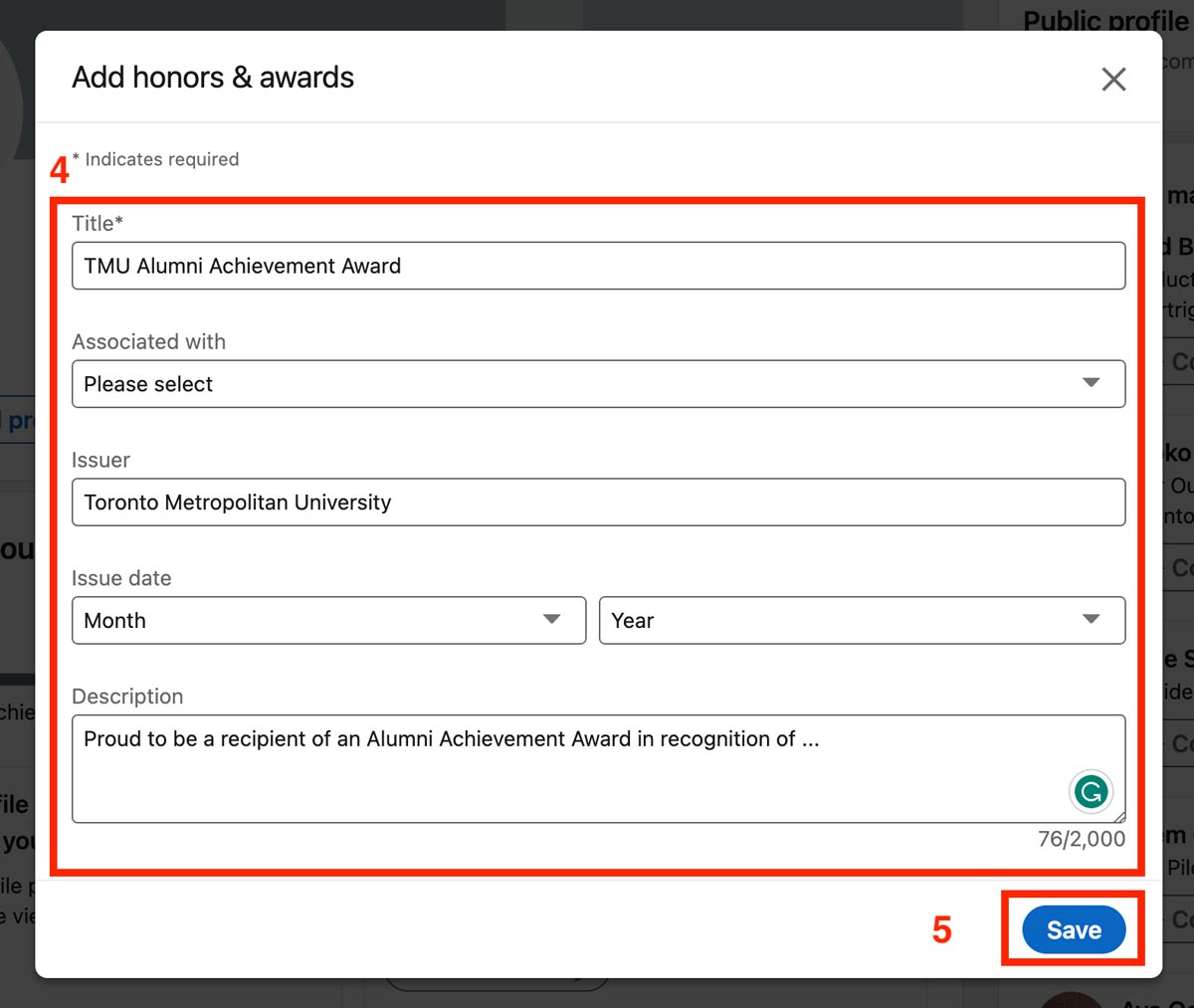The image size is (1194, 1008).
Task: Click the 76/2,000 character counter
Action: pos(1081,838)
